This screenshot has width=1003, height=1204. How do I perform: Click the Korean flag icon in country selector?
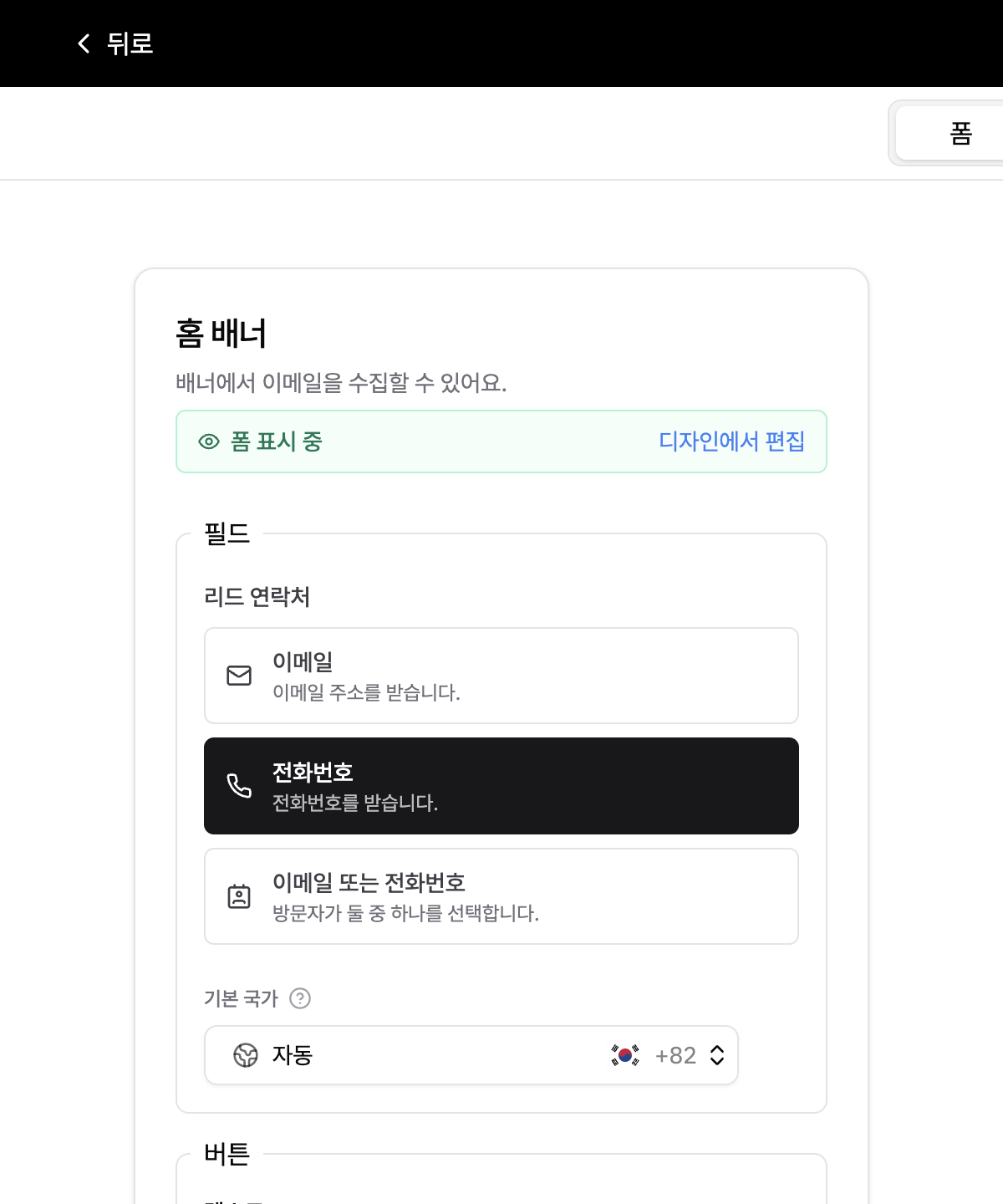(x=625, y=1055)
